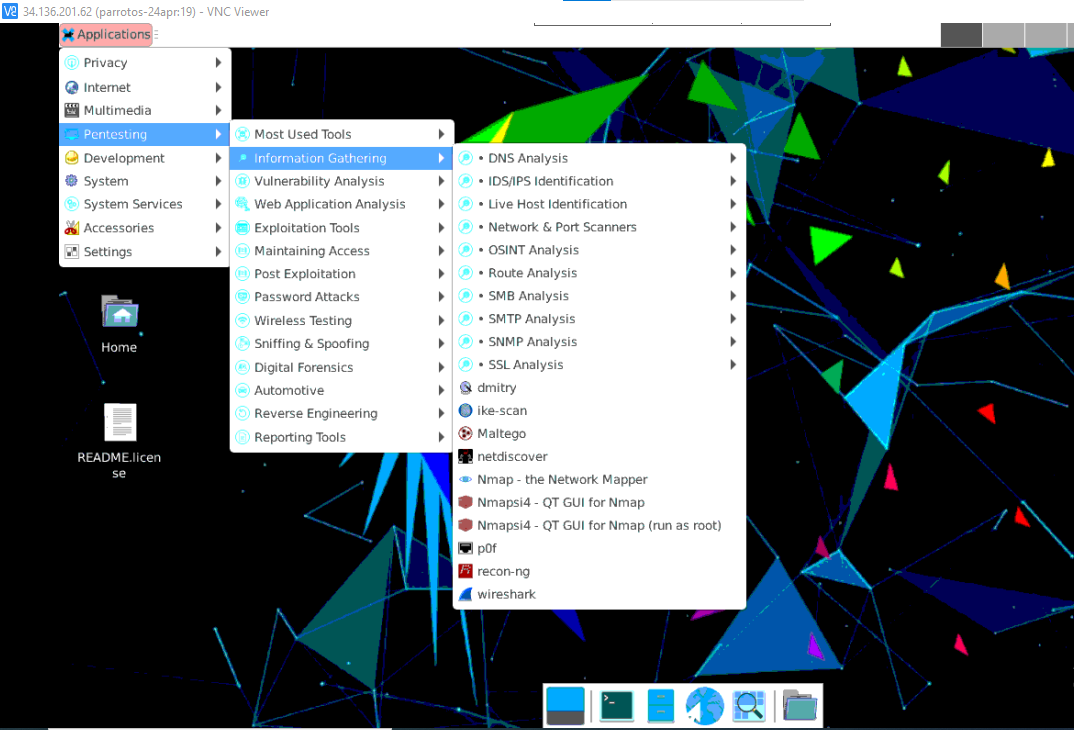Click the Privacy menu icon

(x=72, y=63)
